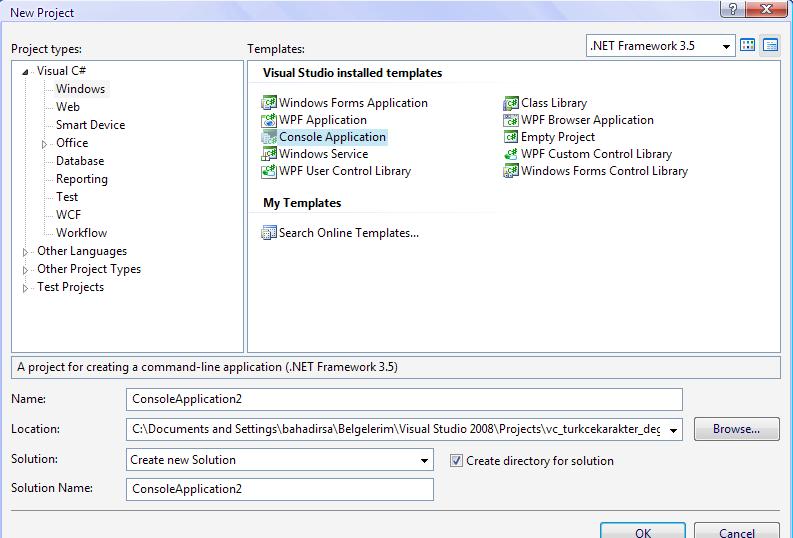Select Visual C# in project types
The width and height of the screenshot is (793, 538).
[61, 71]
